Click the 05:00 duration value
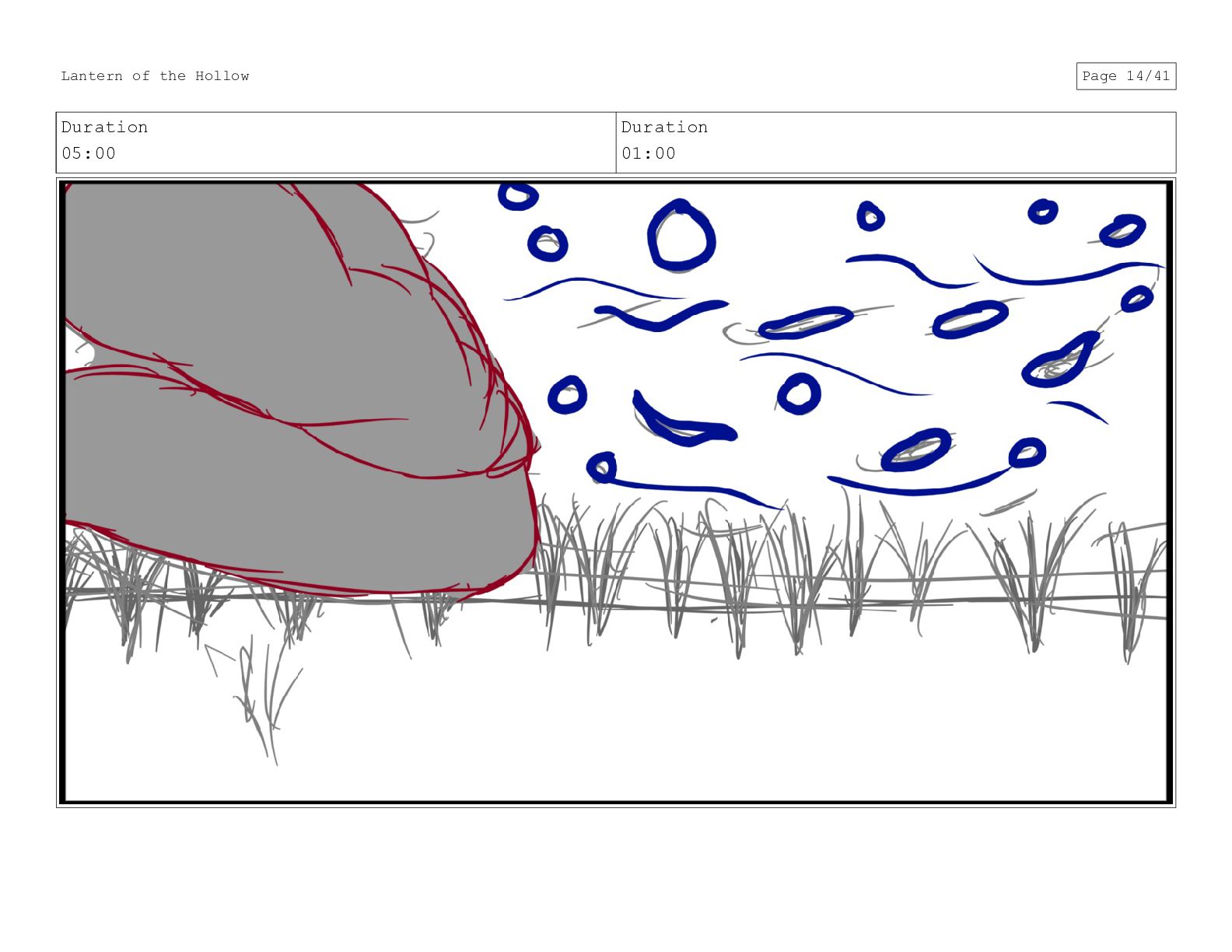This screenshot has width=1232, height=952. tap(89, 153)
